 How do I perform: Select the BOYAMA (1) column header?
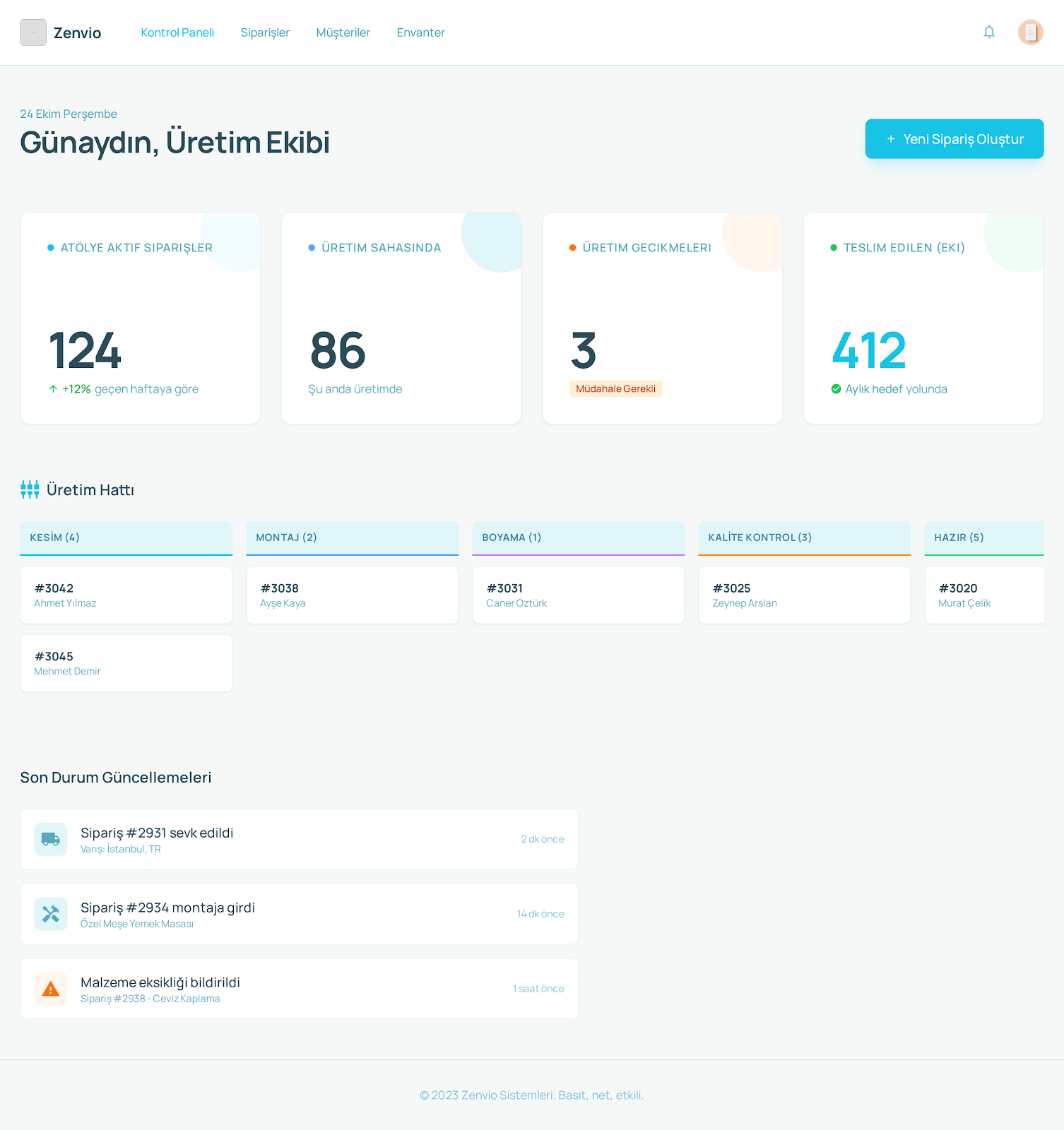click(579, 538)
